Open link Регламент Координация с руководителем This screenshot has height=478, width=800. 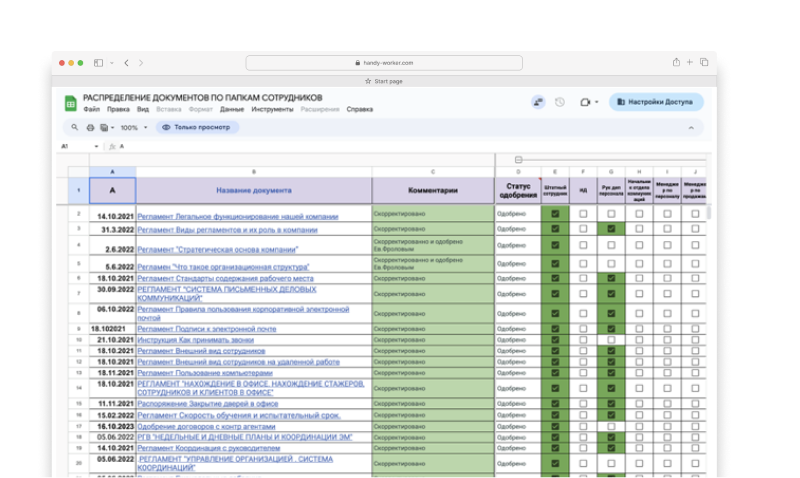pyautogui.click(x=209, y=448)
